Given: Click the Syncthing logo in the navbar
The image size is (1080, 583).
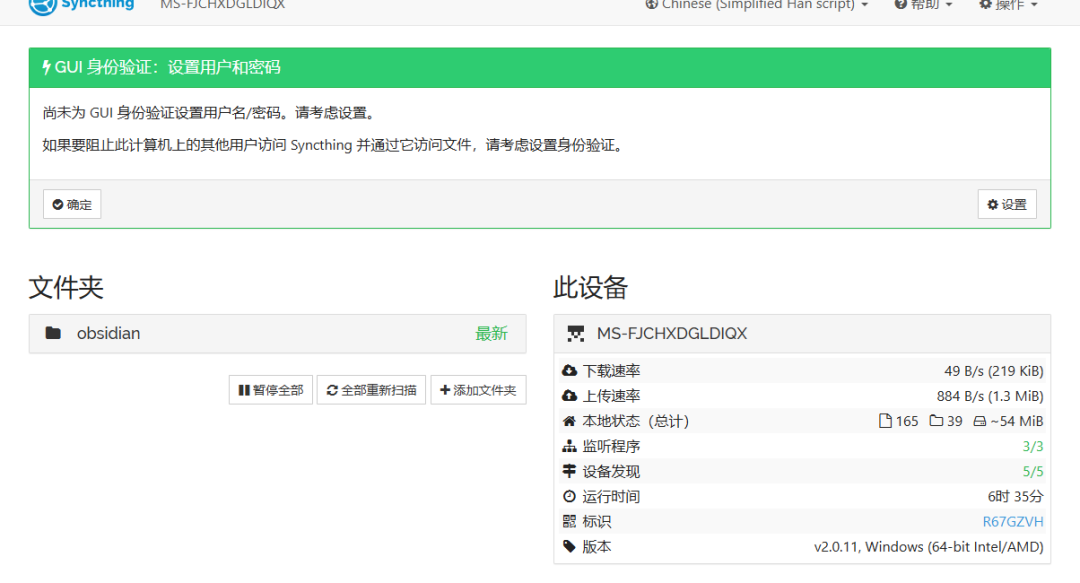Looking at the screenshot, I should pos(81,6).
